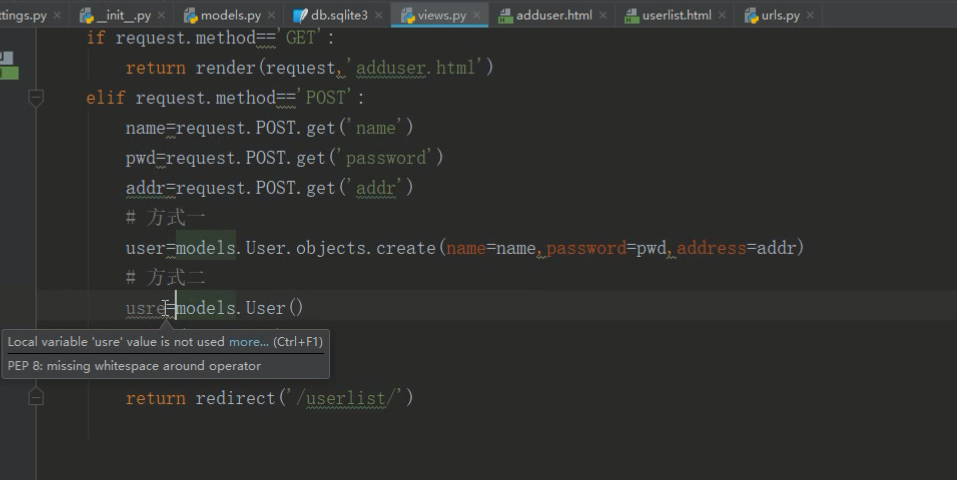Click the views.py Python file icon

click(408, 16)
